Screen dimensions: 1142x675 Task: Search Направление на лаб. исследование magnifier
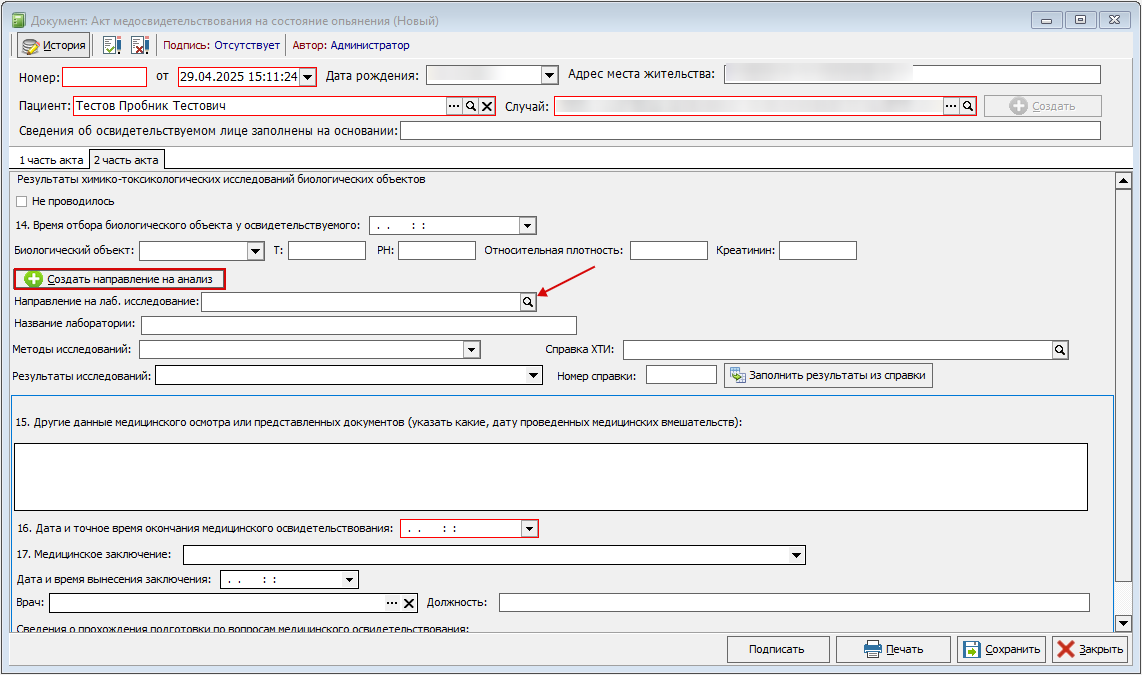click(x=528, y=301)
